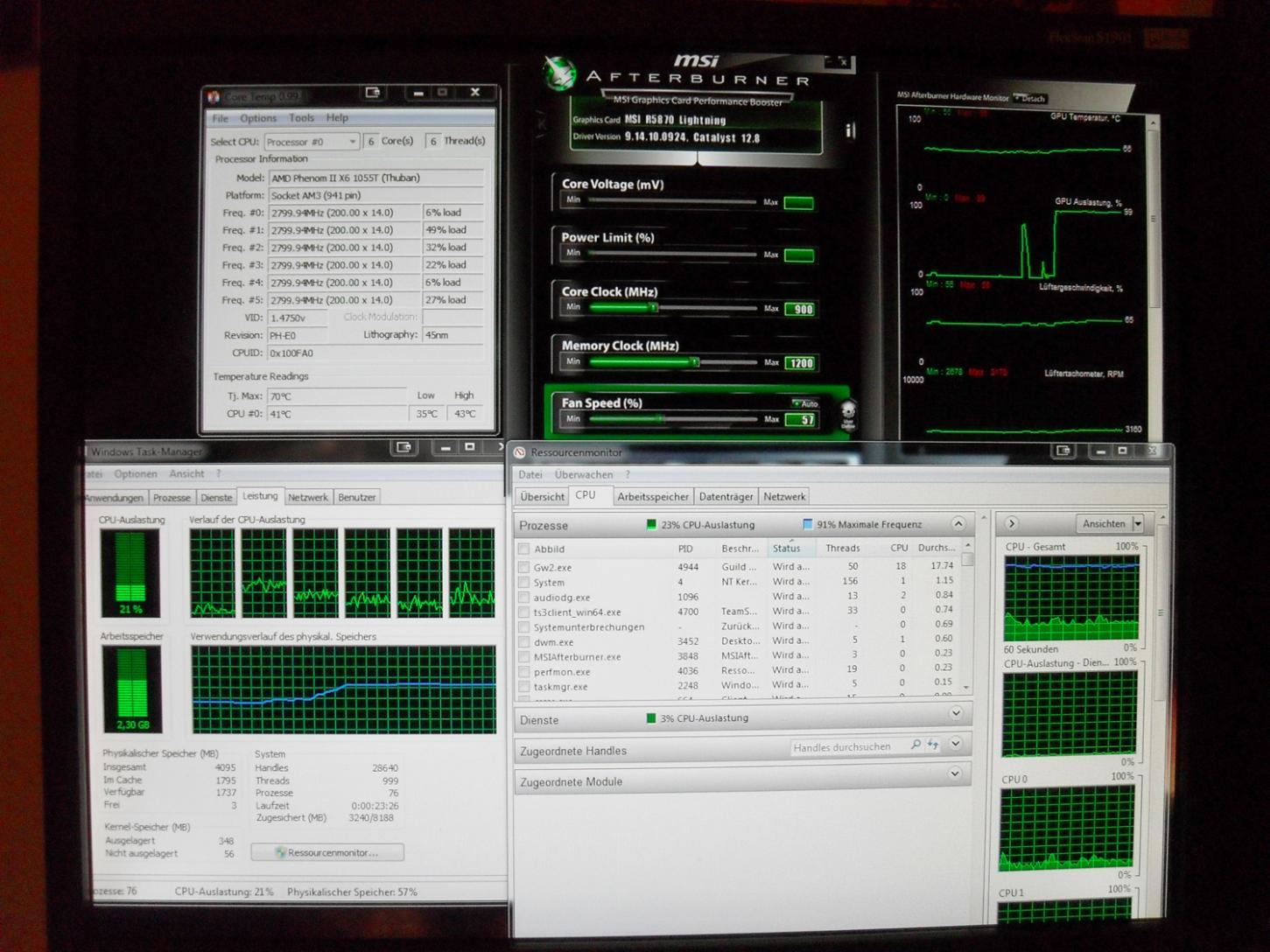This screenshot has width=1270, height=952.
Task: Check the perfmon.exe process checkbox
Action: (x=524, y=672)
